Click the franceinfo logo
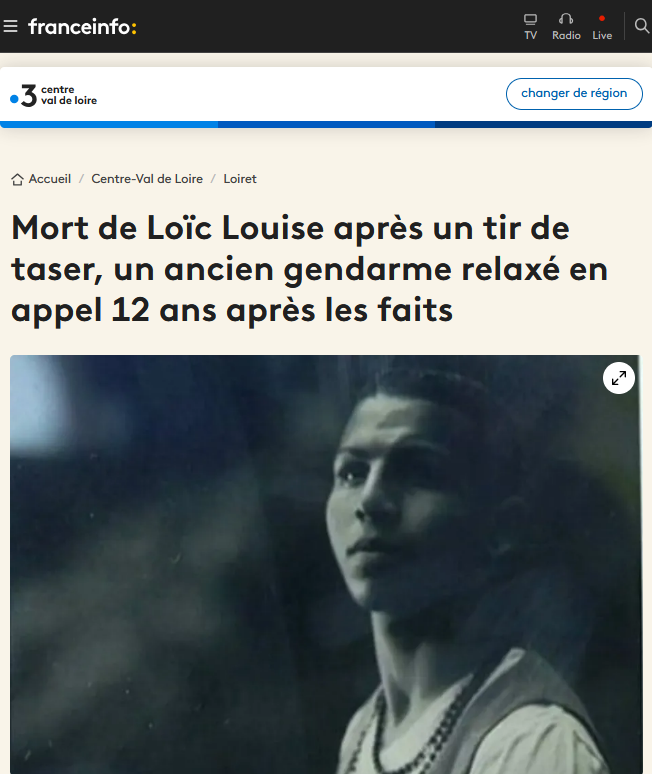This screenshot has height=774, width=652. (82, 27)
